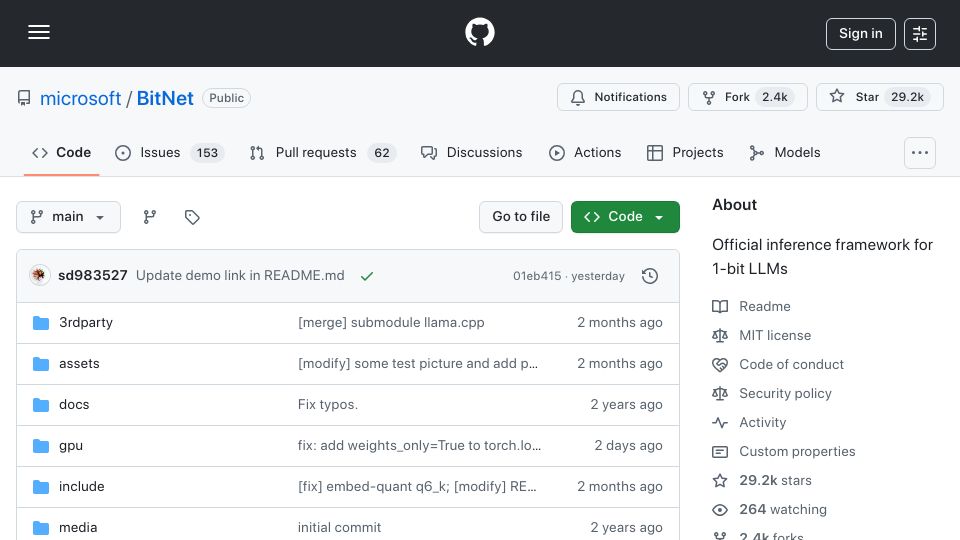This screenshot has height=540, width=960.
Task: Open the Pull requests tab
Action: coord(323,152)
